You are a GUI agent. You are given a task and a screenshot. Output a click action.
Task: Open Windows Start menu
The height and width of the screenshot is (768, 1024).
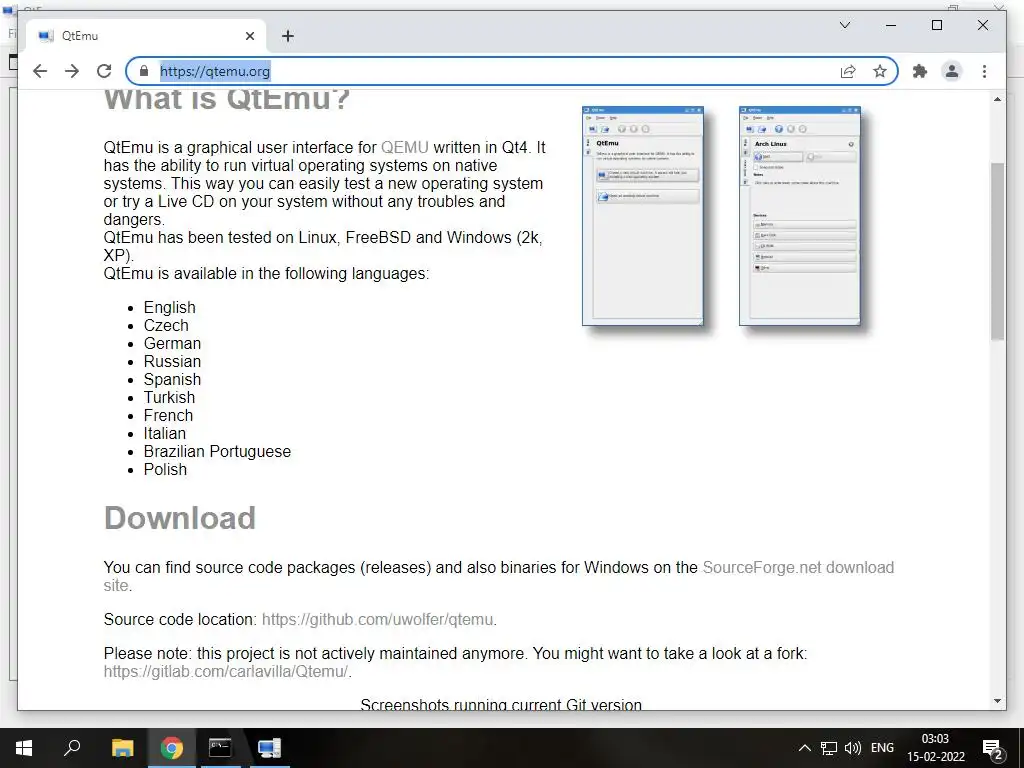pyautogui.click(x=24, y=748)
